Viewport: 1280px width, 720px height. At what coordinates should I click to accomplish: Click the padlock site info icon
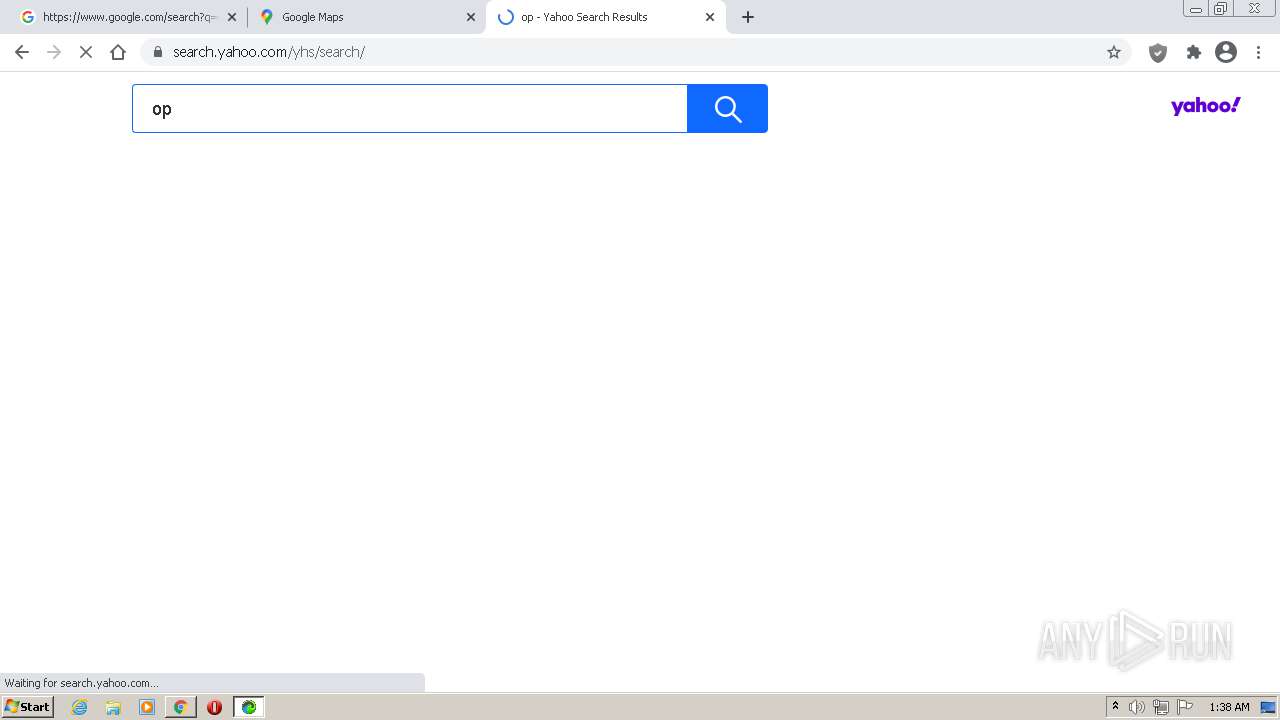click(x=157, y=52)
